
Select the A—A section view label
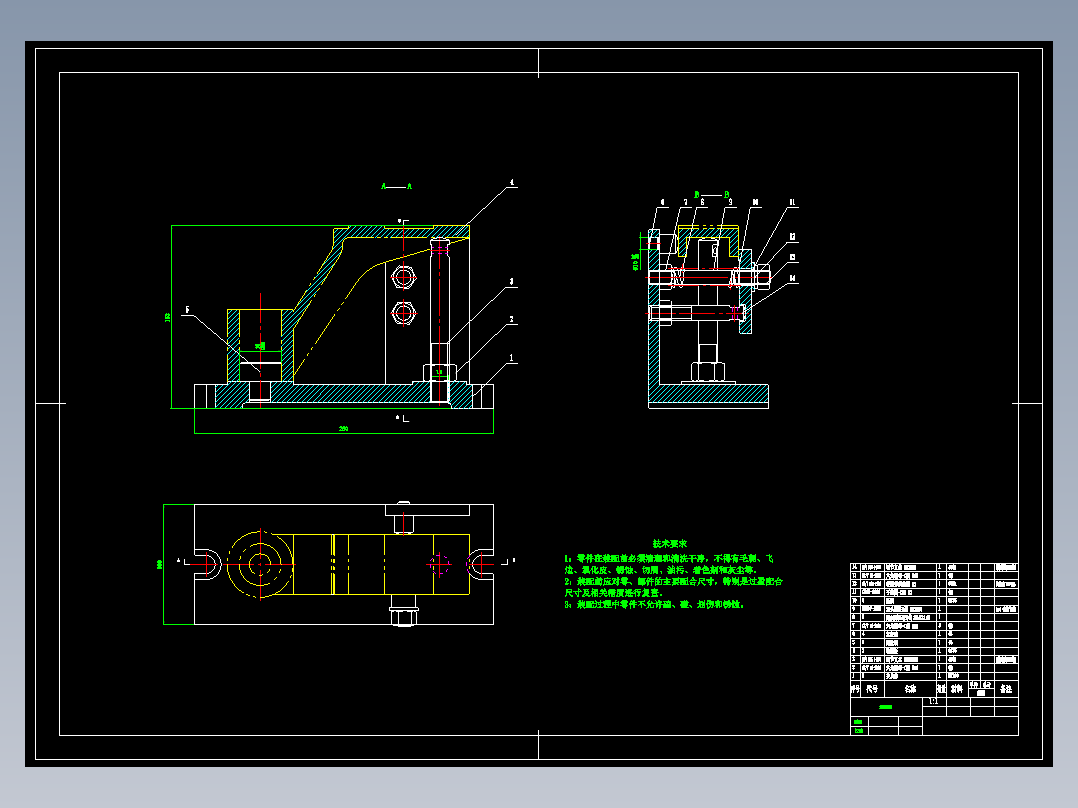click(x=397, y=186)
